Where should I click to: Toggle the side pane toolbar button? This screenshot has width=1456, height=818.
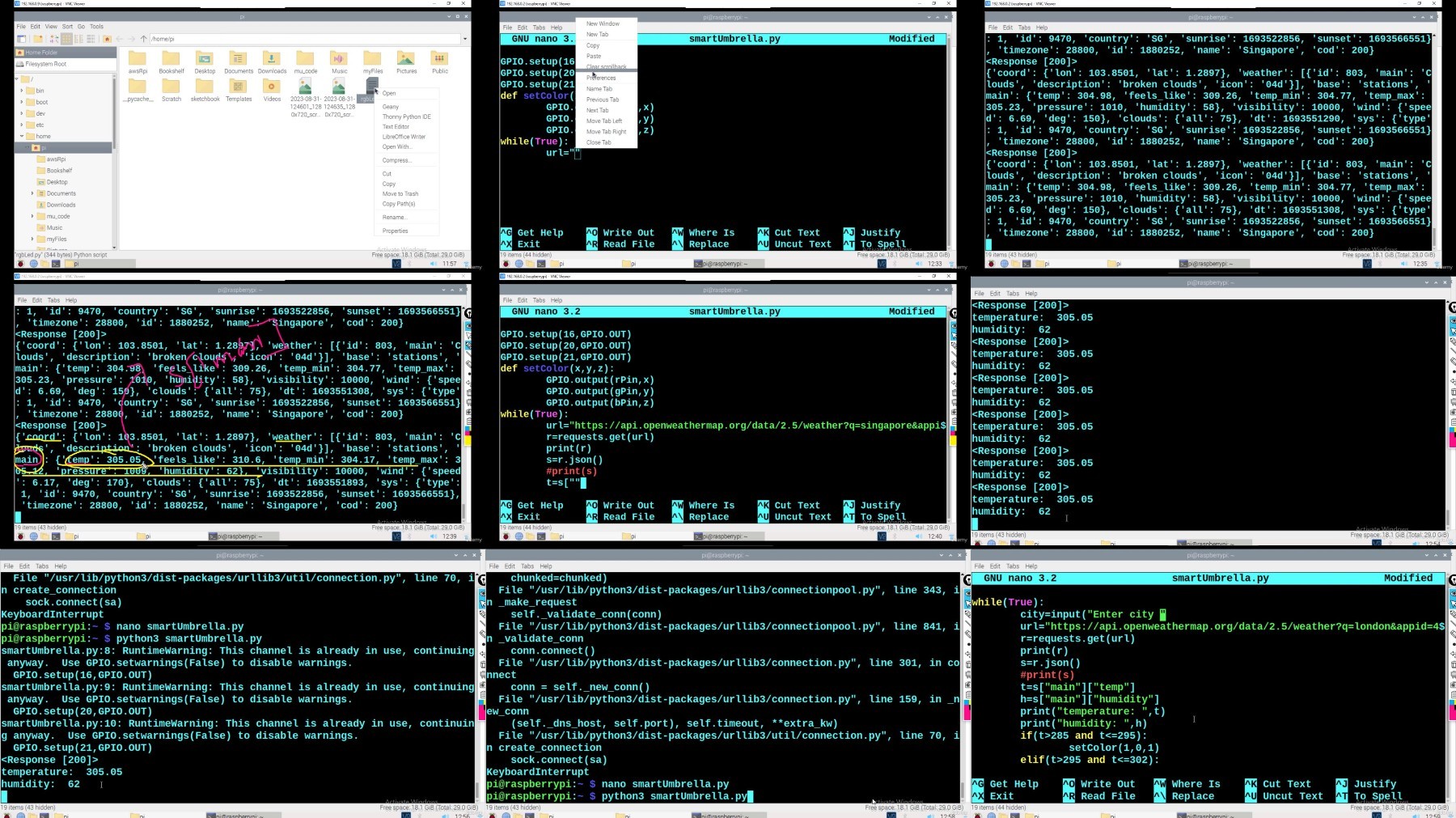[21, 39]
